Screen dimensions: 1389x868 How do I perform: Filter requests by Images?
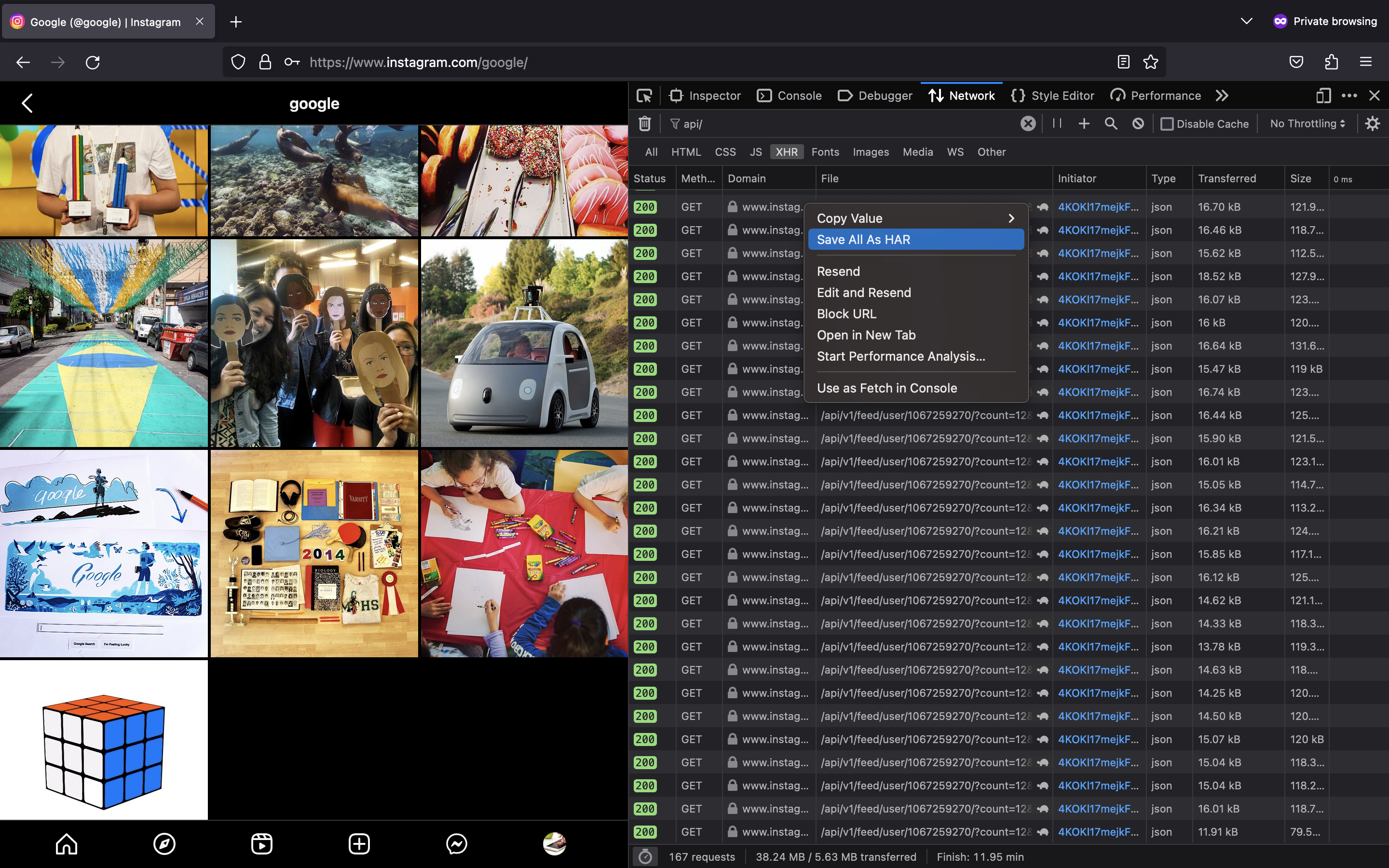point(871,152)
